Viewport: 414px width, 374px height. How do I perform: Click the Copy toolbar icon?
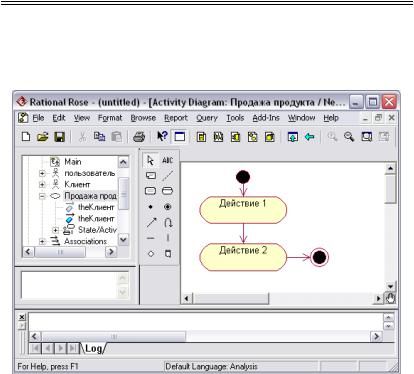click(99, 137)
